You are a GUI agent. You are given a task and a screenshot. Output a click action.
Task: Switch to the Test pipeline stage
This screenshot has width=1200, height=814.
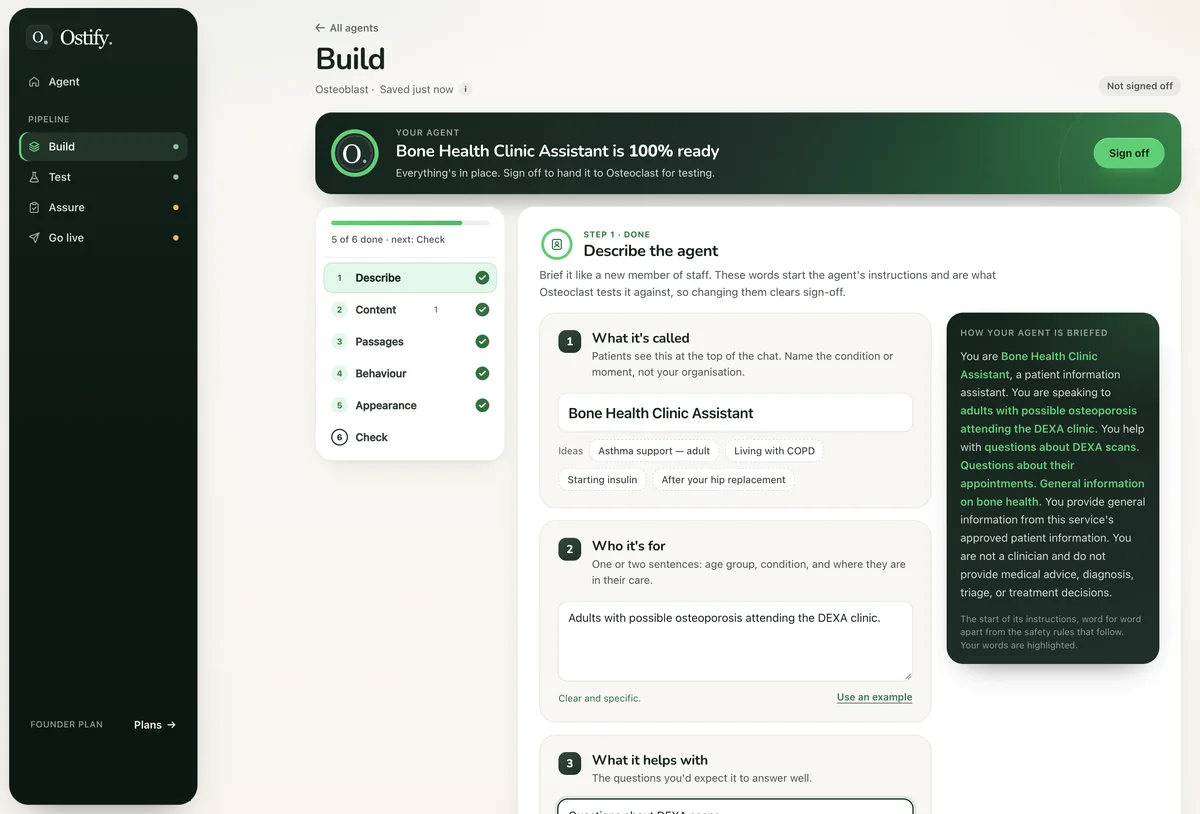tap(103, 177)
